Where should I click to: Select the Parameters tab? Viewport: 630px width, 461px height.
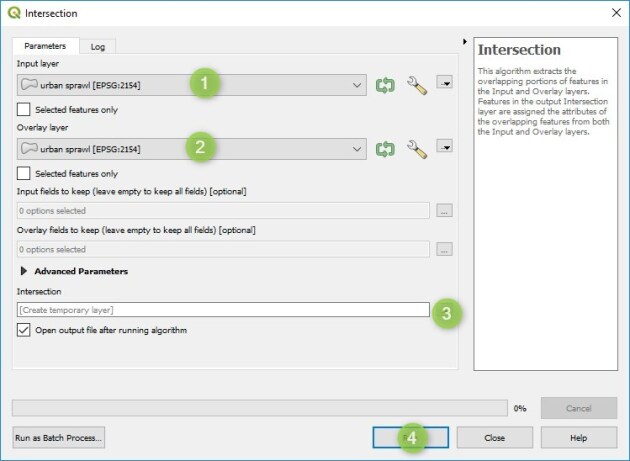tap(45, 46)
